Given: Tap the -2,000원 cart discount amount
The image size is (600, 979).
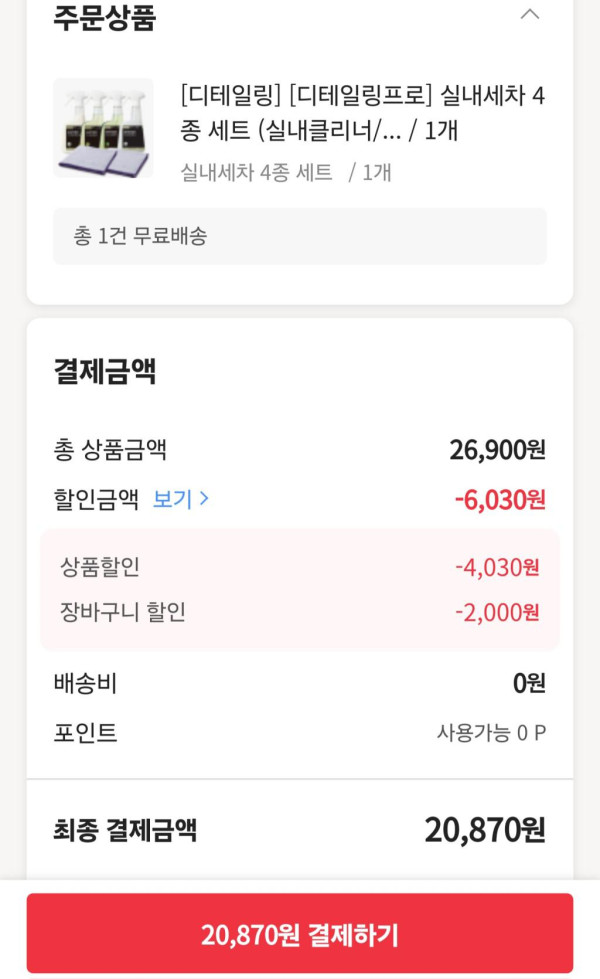Looking at the screenshot, I should (497, 612).
